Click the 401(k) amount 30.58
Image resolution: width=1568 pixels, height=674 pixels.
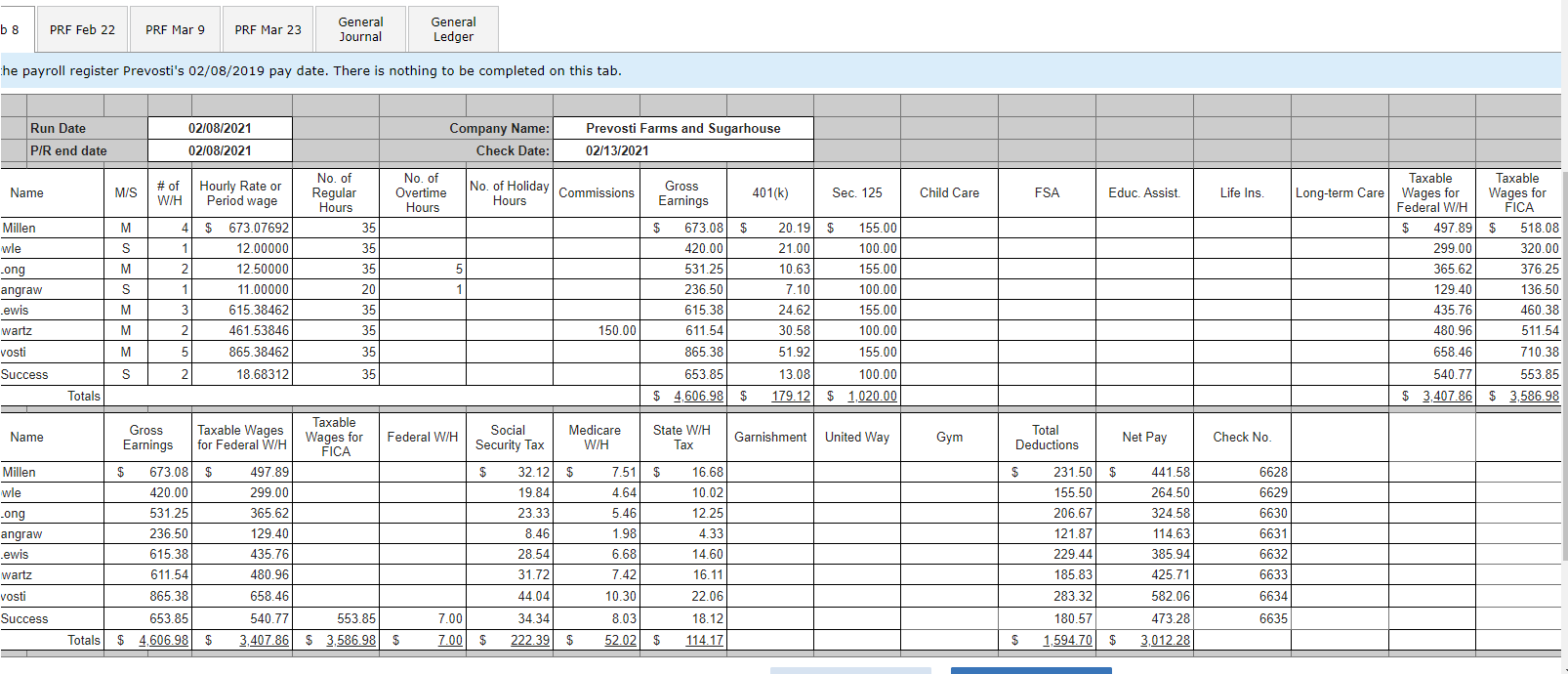(x=769, y=330)
